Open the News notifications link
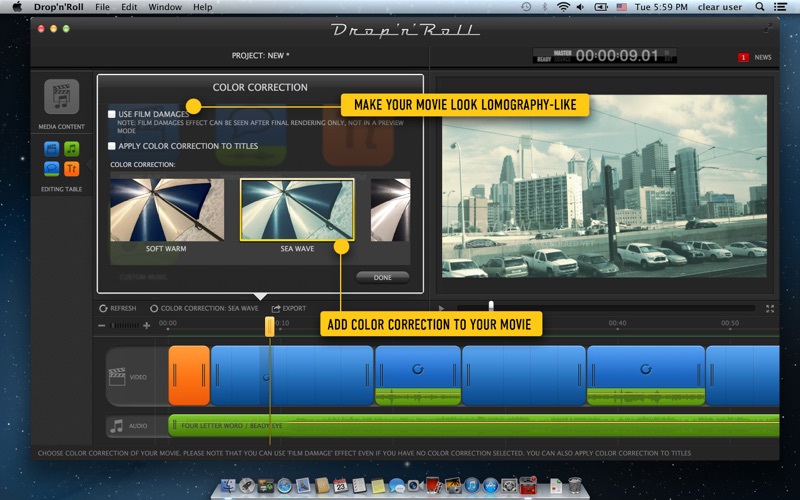 tap(762, 57)
